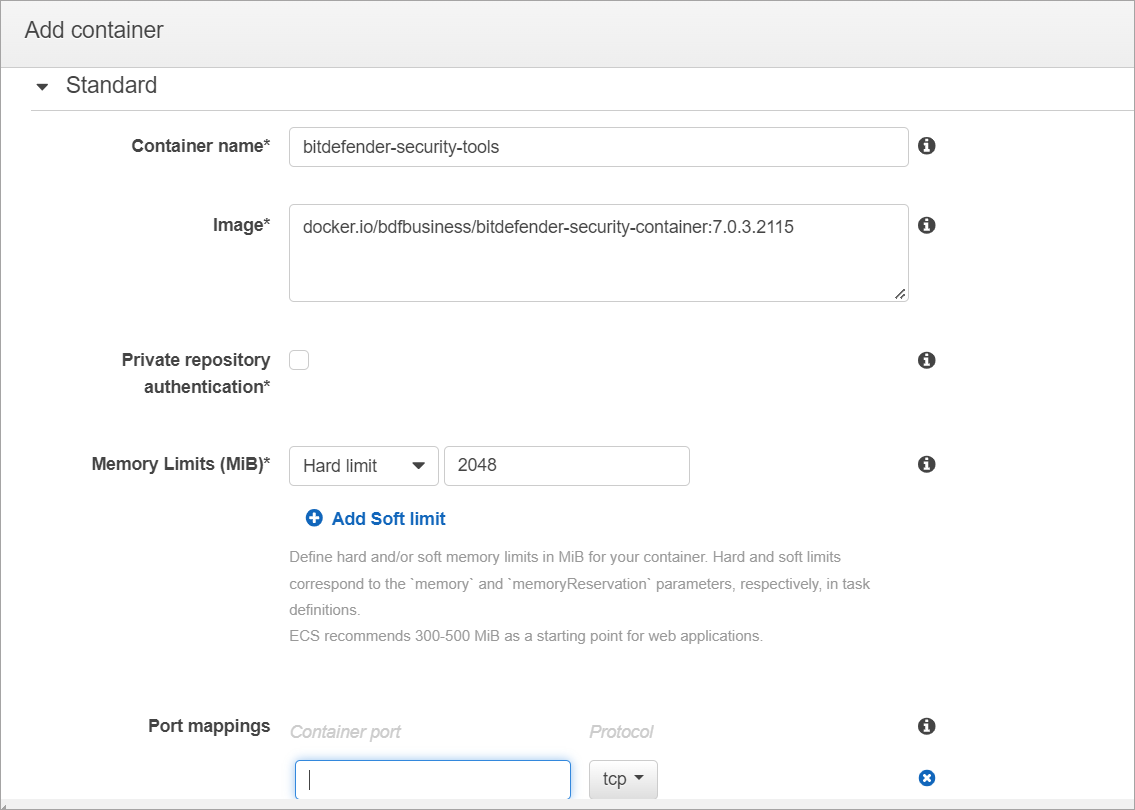Click the Add container dialog title
1135x810 pixels.
(x=94, y=30)
